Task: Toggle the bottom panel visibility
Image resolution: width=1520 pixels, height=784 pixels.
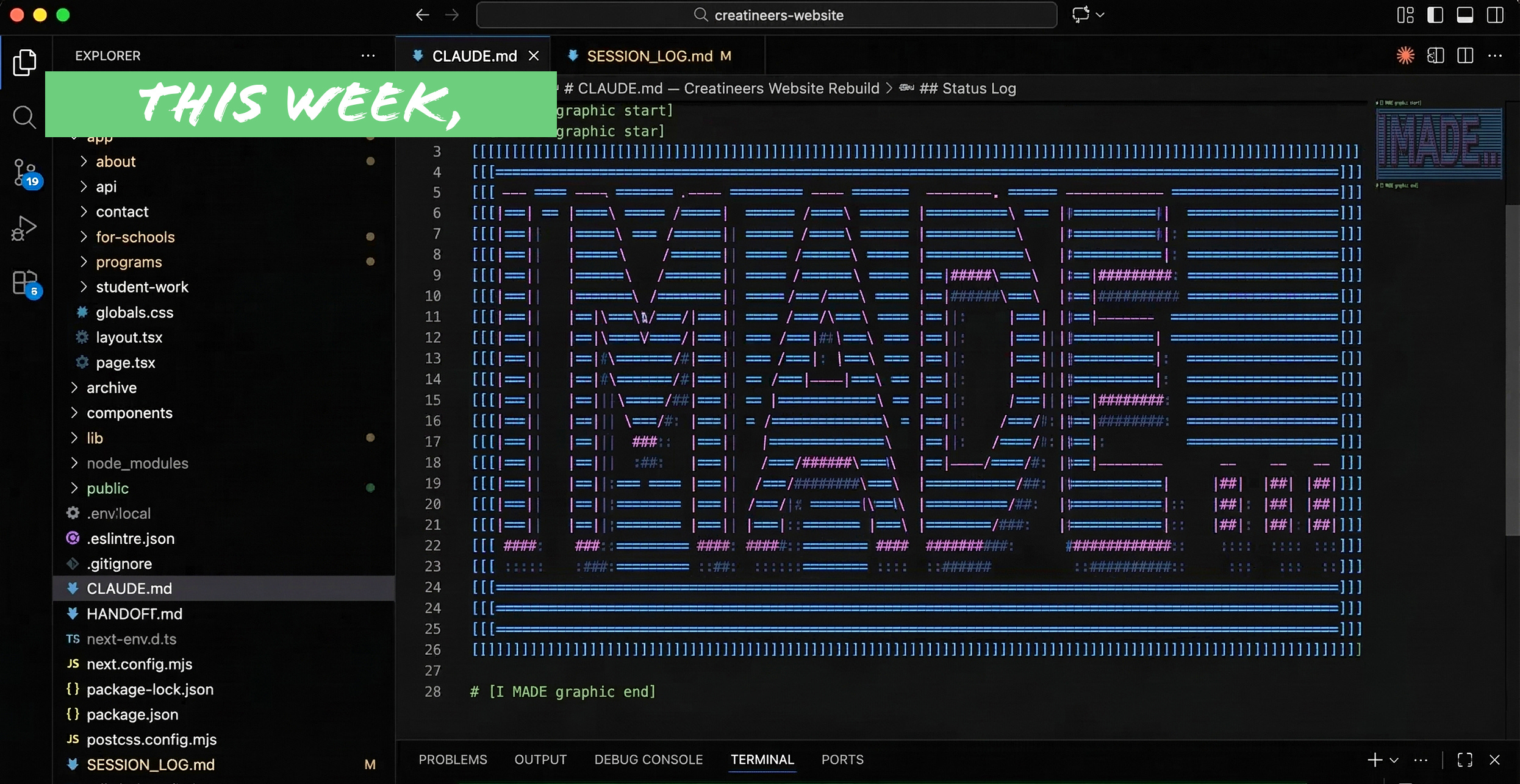Action: tap(1465, 15)
